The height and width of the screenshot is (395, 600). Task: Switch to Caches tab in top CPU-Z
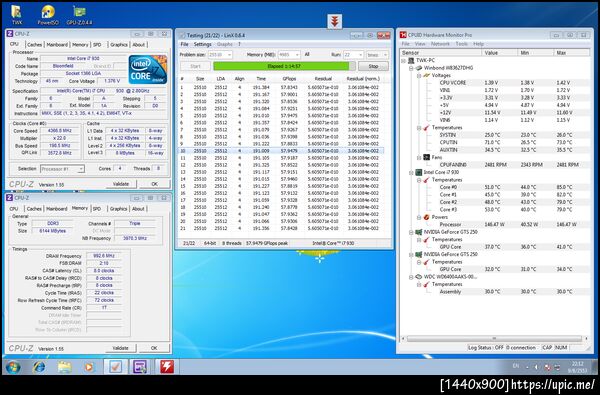[x=34, y=45]
